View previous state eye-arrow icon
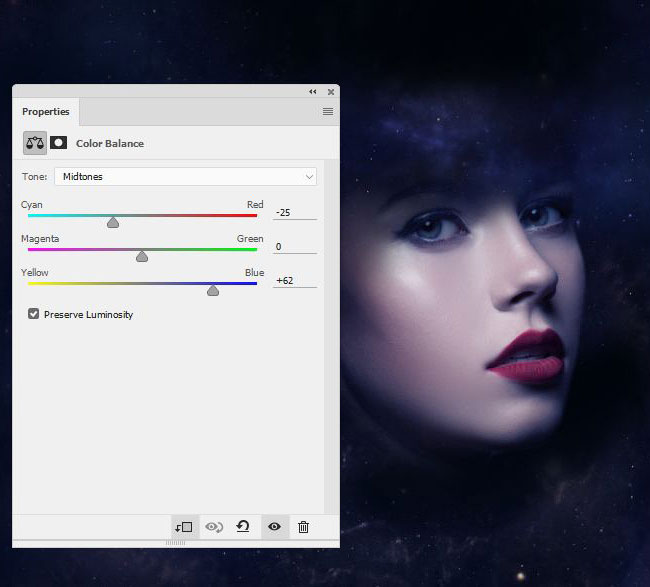The width and height of the screenshot is (650, 587). tap(214, 527)
